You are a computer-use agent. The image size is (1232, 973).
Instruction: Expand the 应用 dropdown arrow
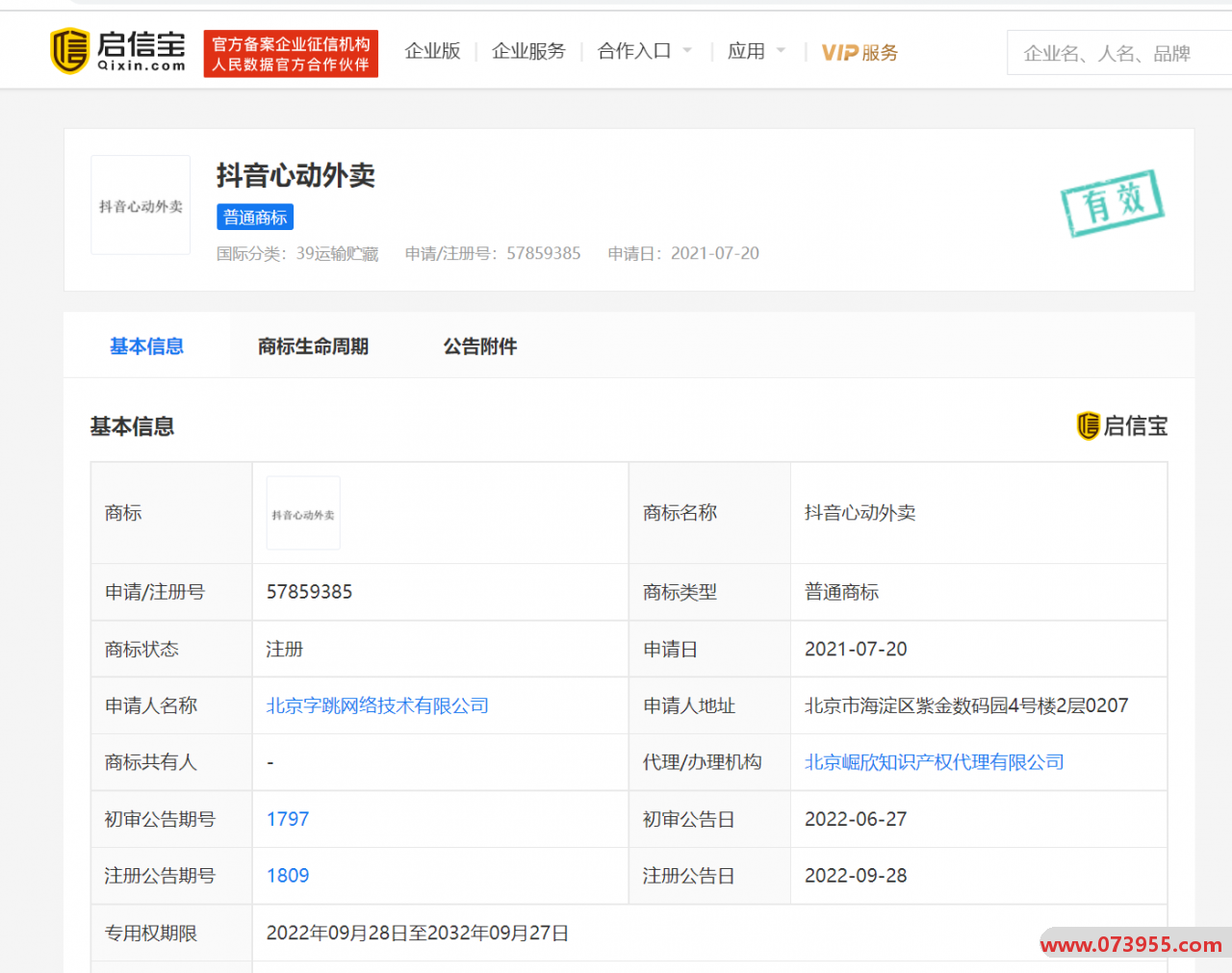point(781,51)
